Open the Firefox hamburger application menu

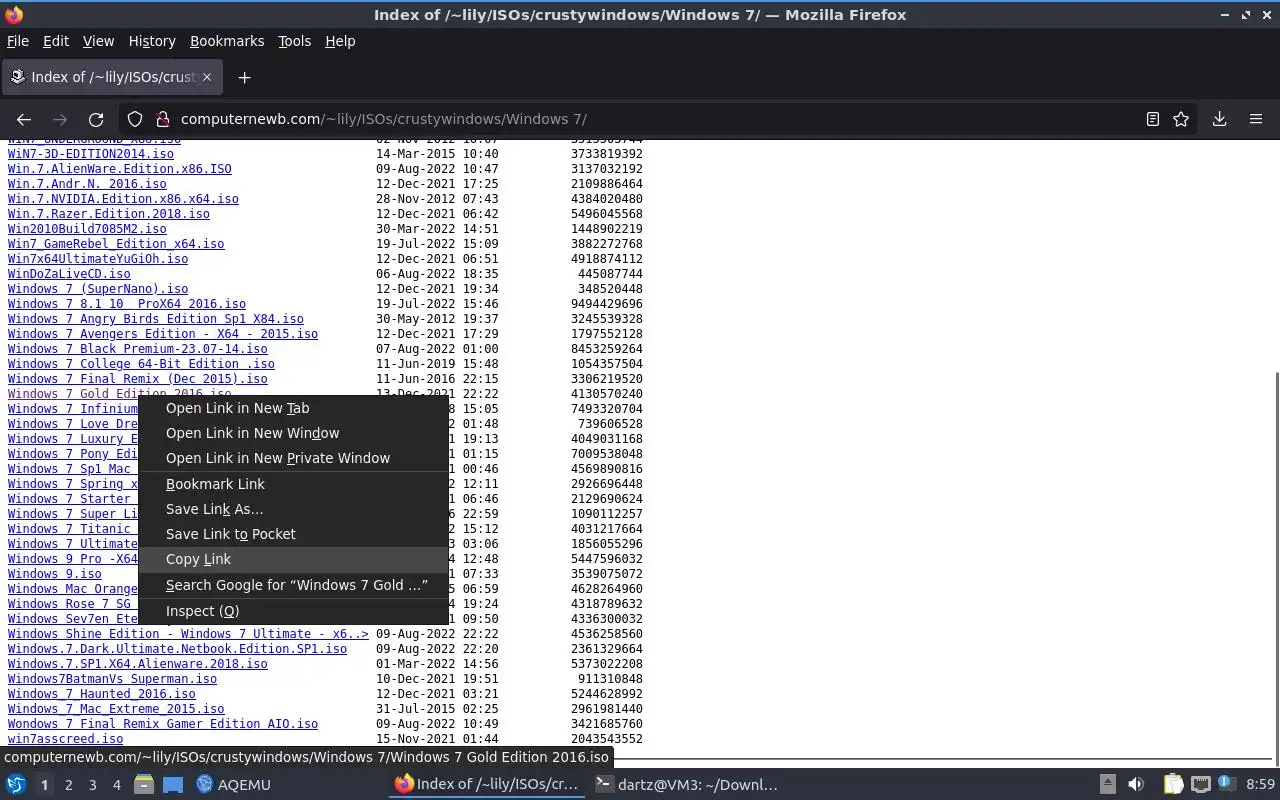click(1256, 119)
